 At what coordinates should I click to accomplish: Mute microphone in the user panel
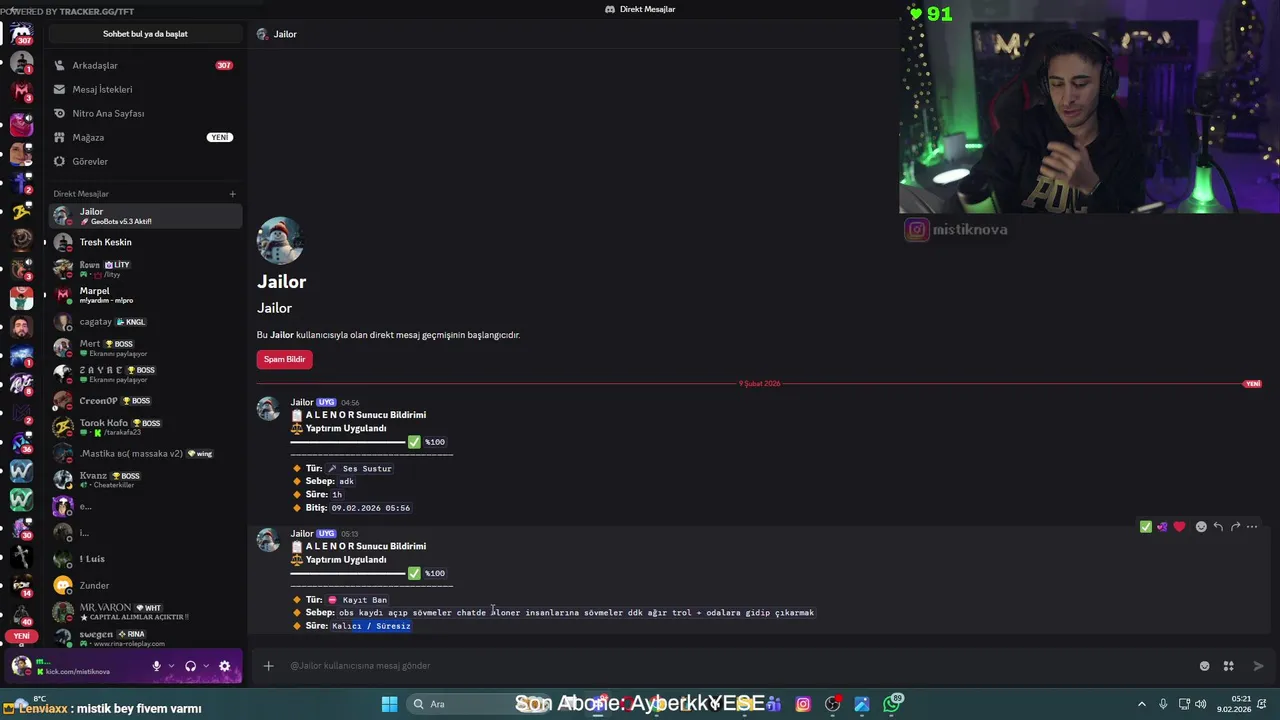(156, 666)
